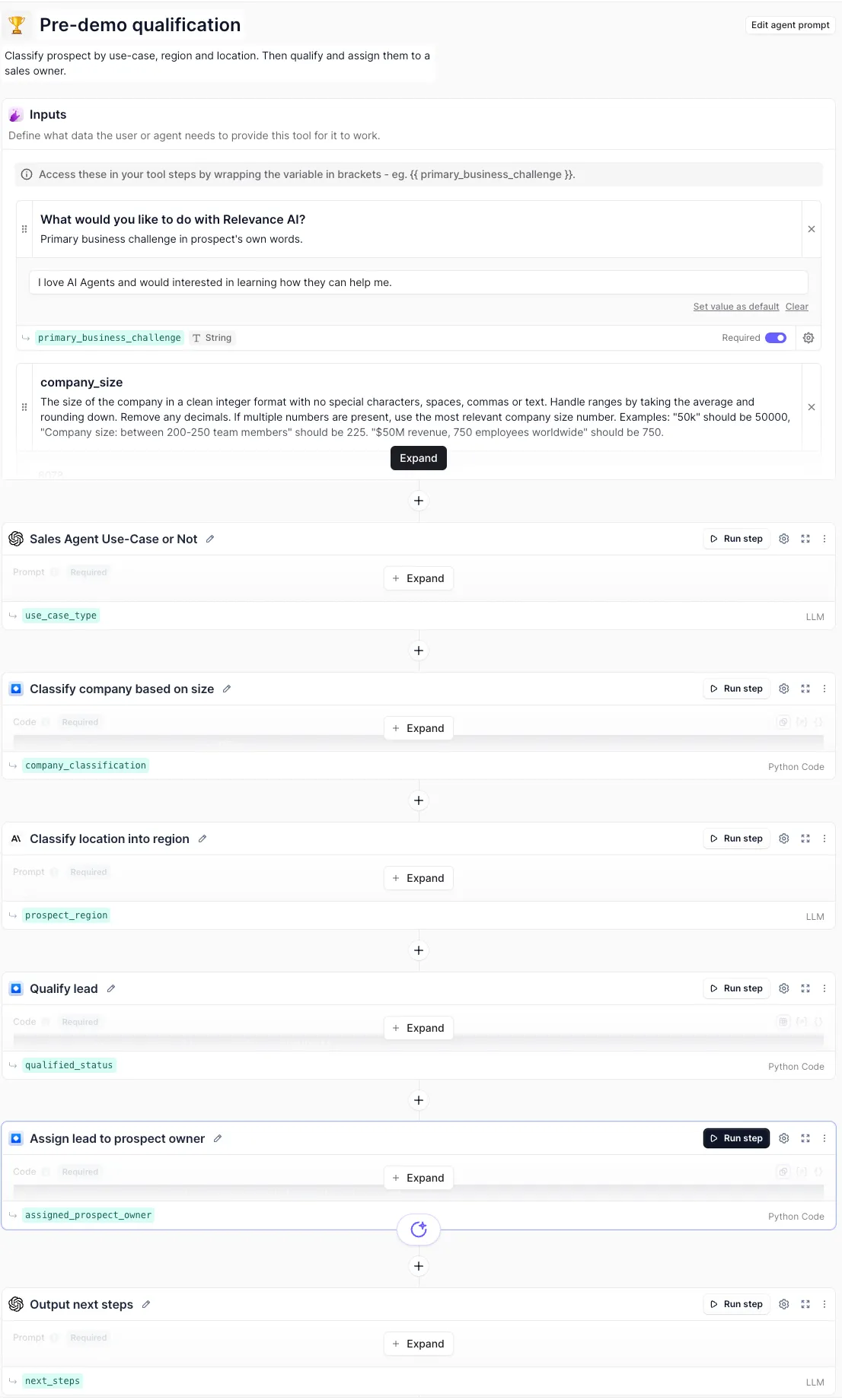Click the business challenge text input field
The height and width of the screenshot is (1400, 842).
[419, 282]
